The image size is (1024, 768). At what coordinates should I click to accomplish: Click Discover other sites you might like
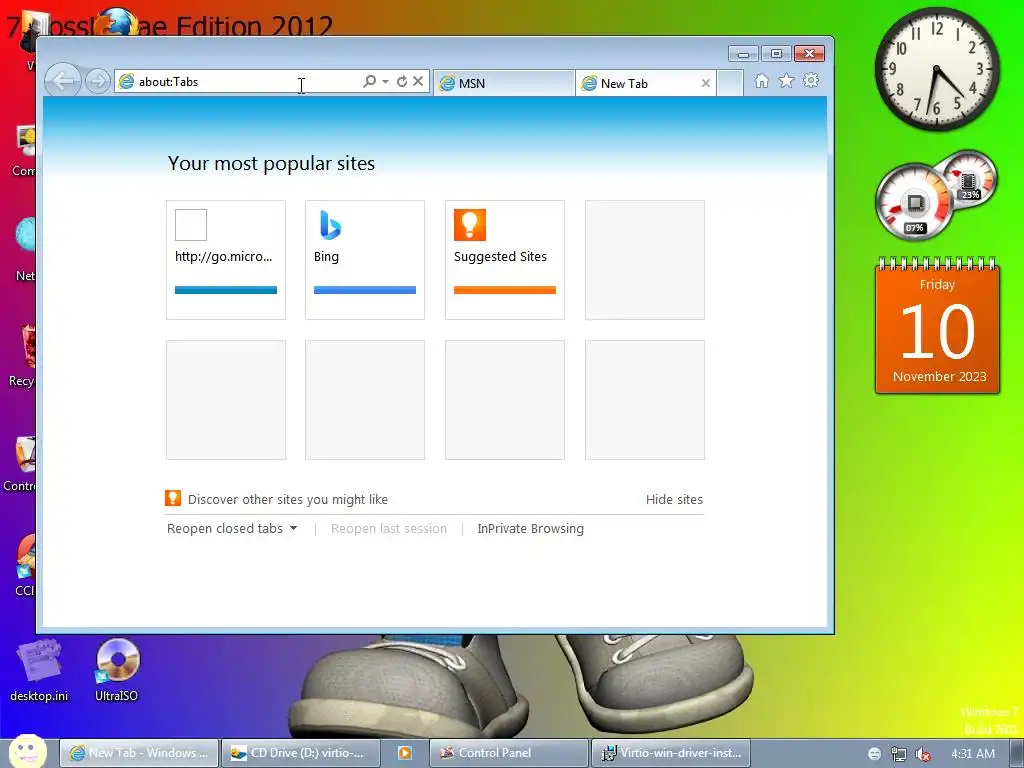[287, 500]
